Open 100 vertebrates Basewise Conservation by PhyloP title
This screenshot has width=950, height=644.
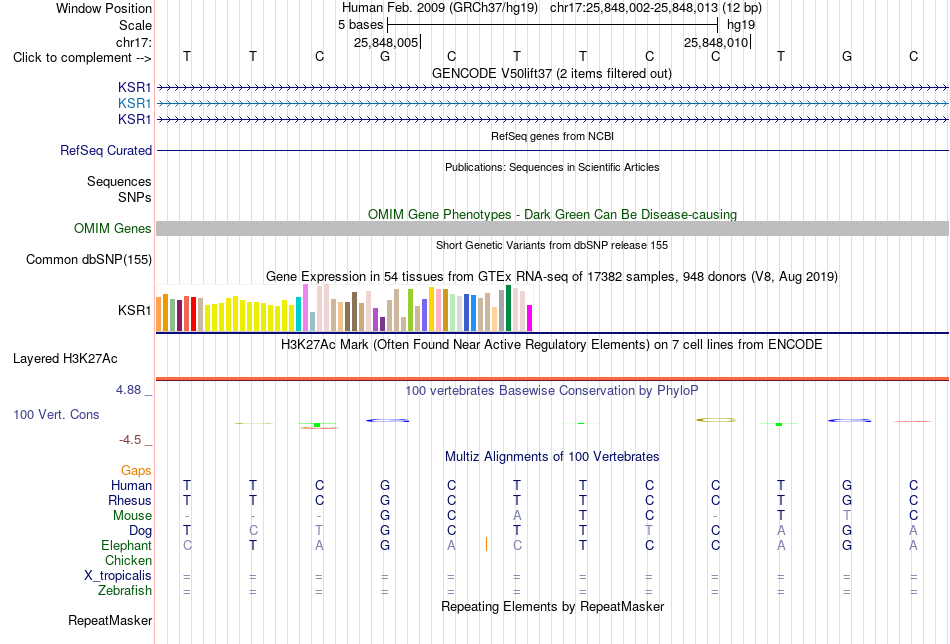pyautogui.click(x=552, y=391)
